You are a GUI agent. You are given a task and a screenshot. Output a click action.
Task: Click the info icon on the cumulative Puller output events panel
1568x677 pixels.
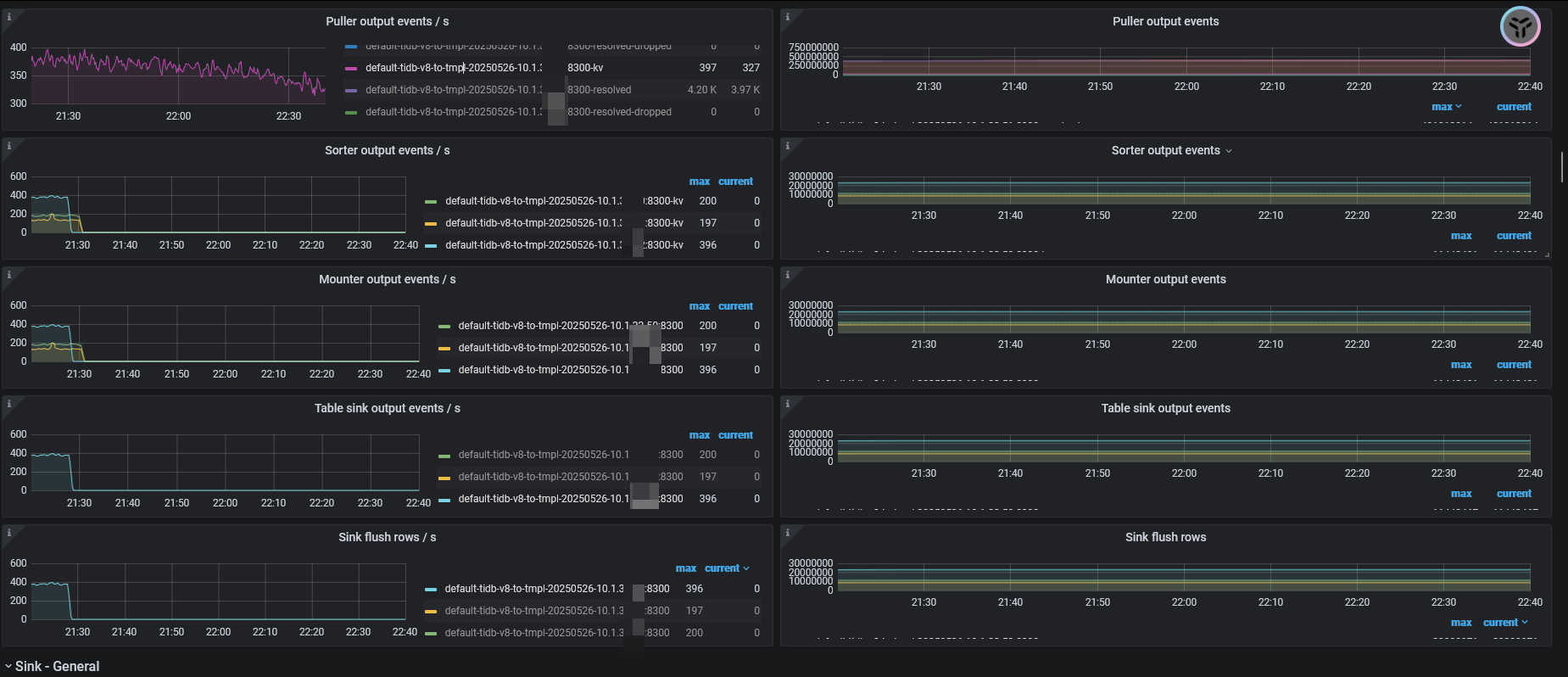pos(788,17)
